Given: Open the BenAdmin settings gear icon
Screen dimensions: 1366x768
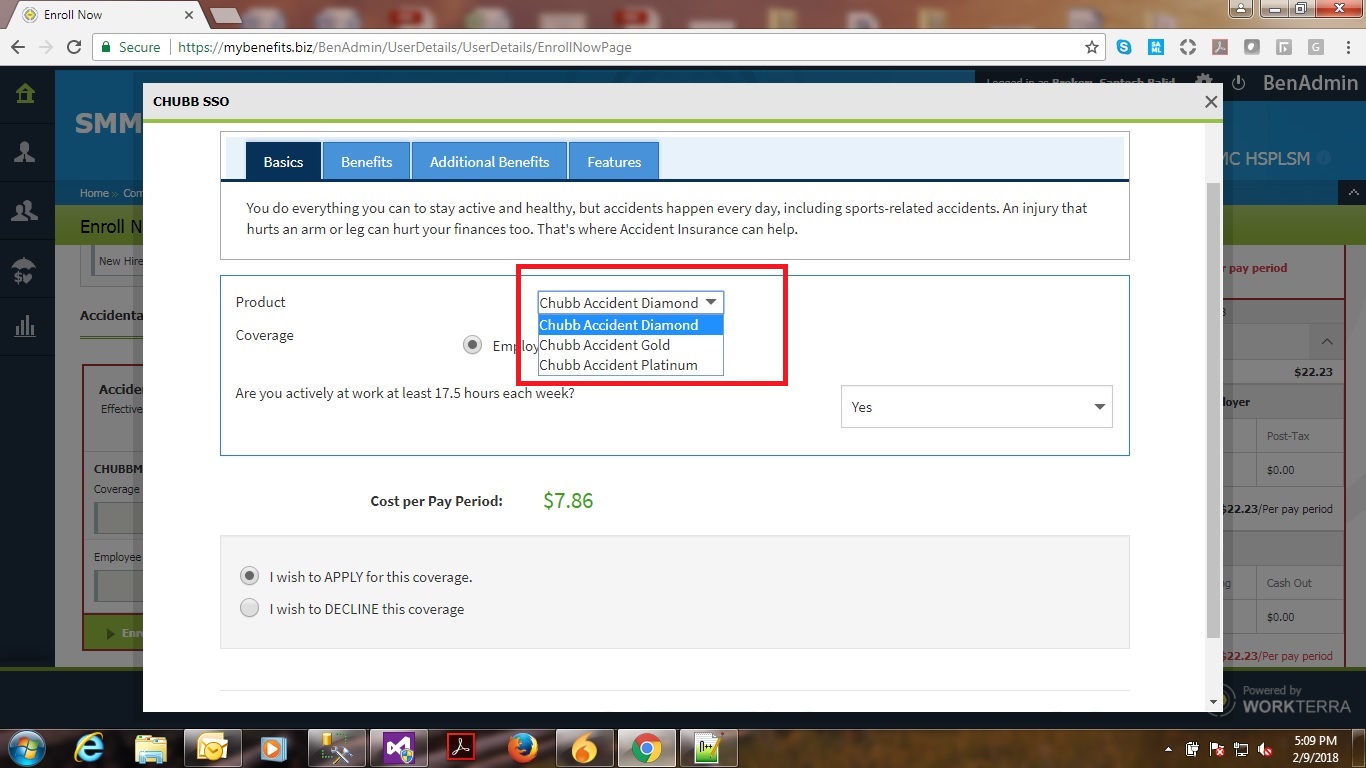Looking at the screenshot, I should click(x=1204, y=82).
